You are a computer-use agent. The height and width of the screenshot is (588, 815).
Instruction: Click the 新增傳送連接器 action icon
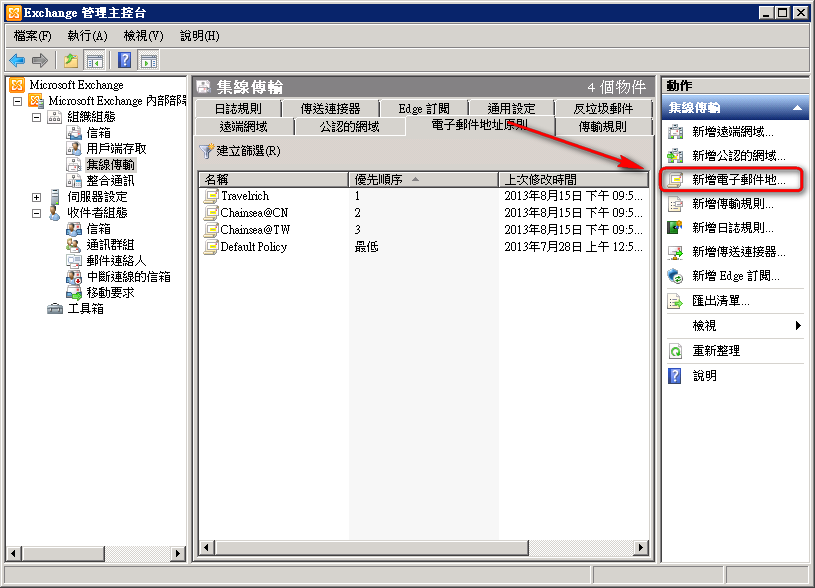[675, 252]
